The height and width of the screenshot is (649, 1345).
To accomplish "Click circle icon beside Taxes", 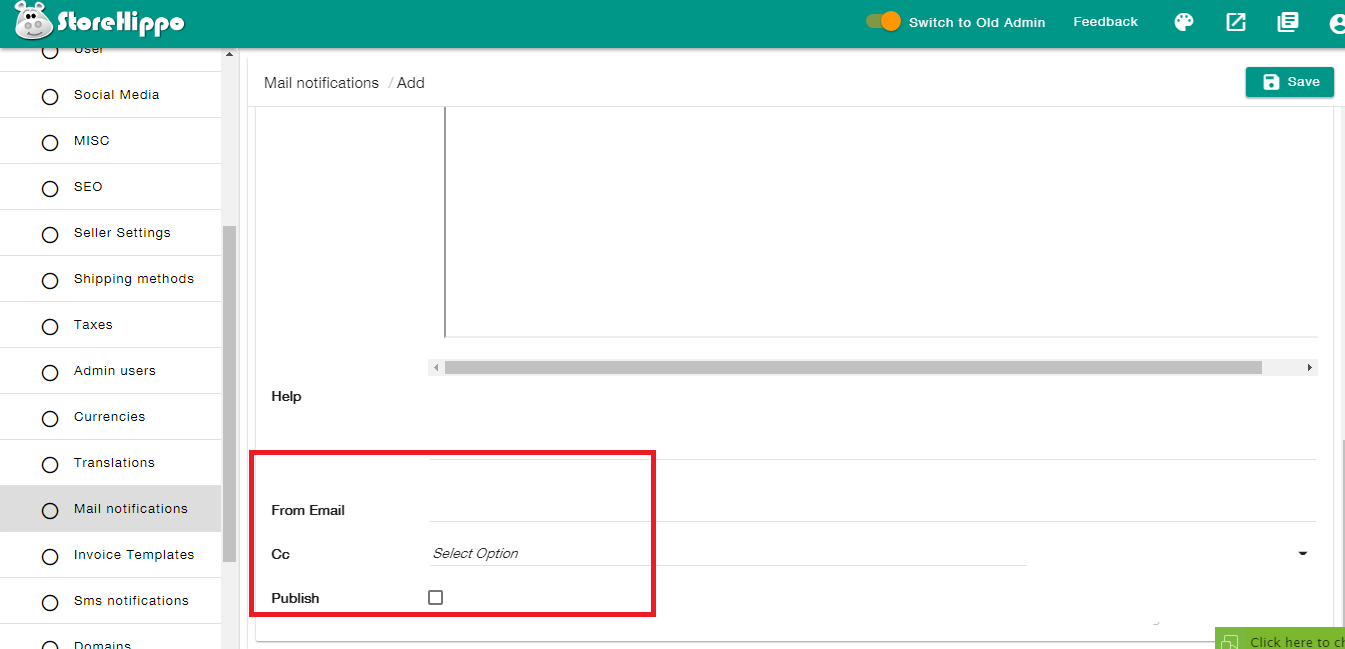I will (50, 327).
